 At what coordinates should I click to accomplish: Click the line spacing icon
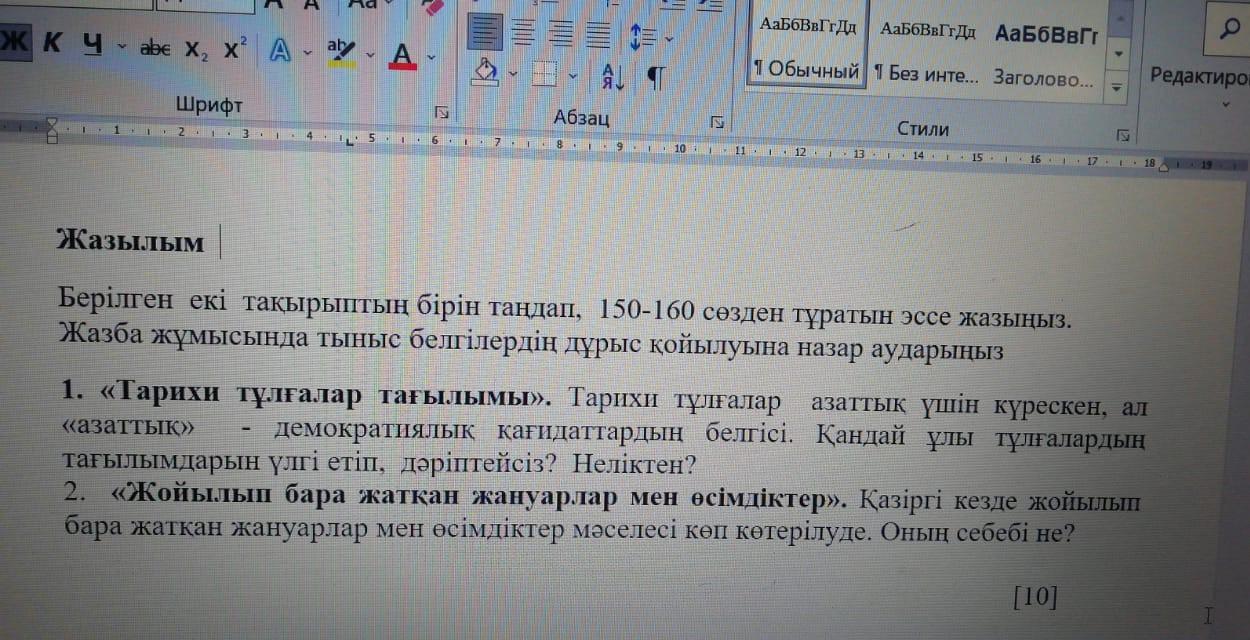point(642,38)
